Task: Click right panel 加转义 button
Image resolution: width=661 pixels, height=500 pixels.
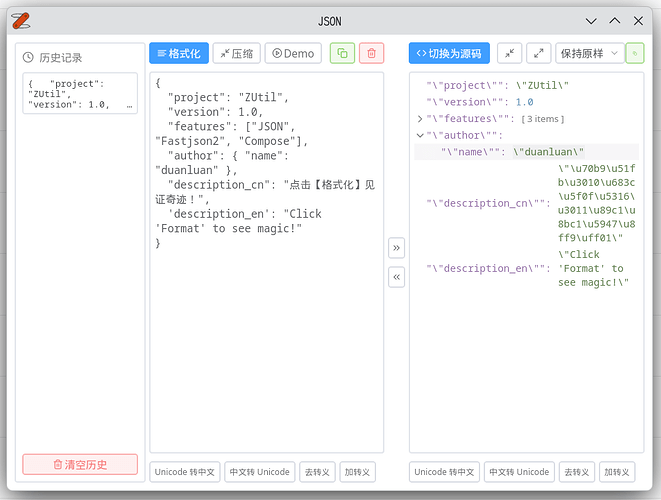Action: point(617,472)
